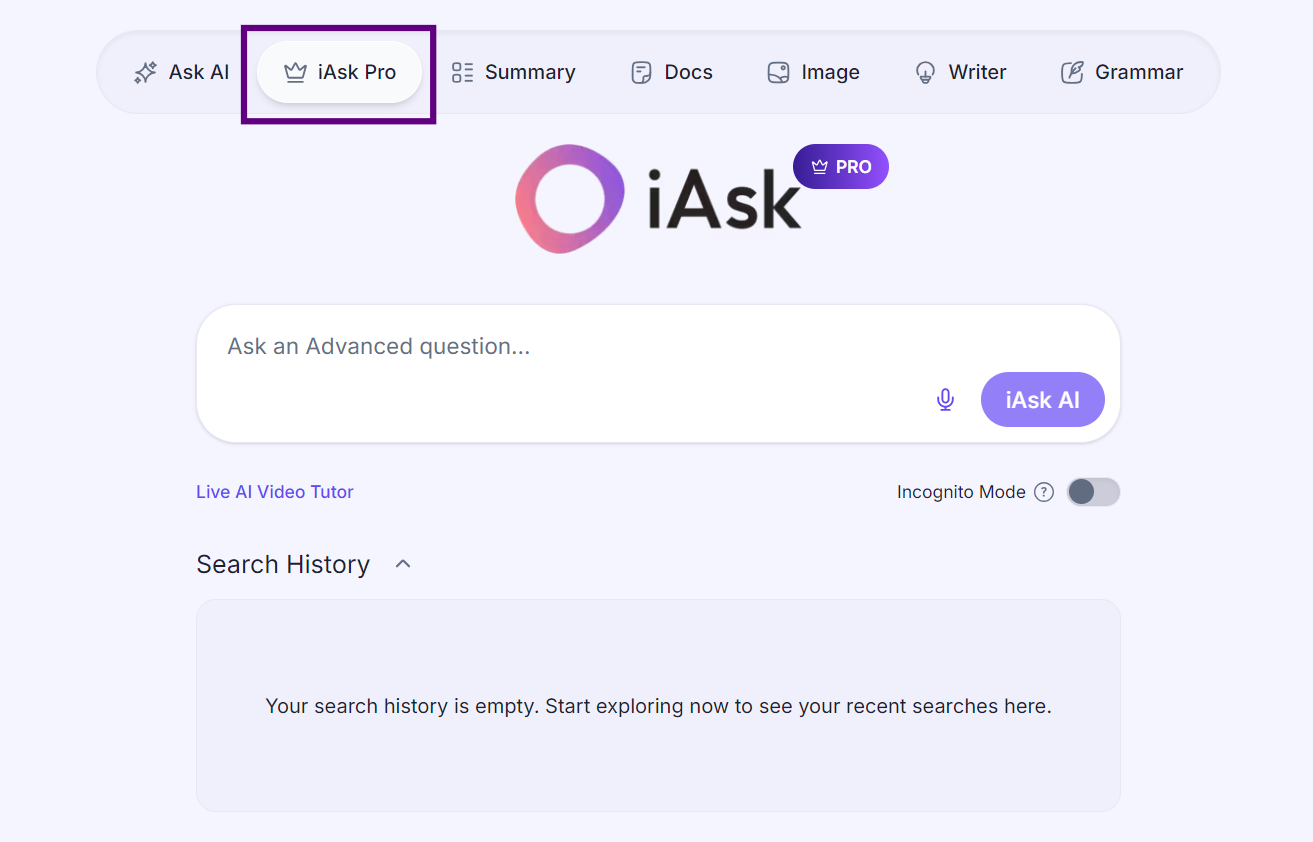Viewport: 1313px width, 842px height.
Task: Click the iAsk ring logo
Action: pyautogui.click(x=570, y=198)
